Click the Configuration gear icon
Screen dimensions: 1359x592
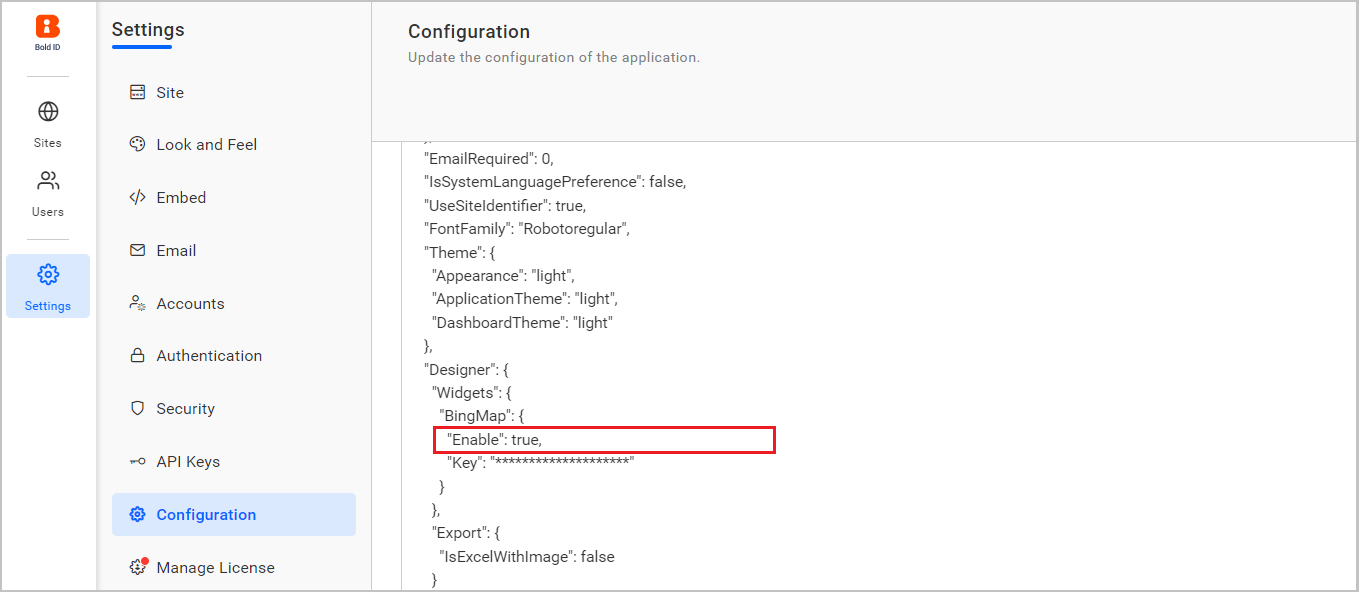tap(136, 514)
